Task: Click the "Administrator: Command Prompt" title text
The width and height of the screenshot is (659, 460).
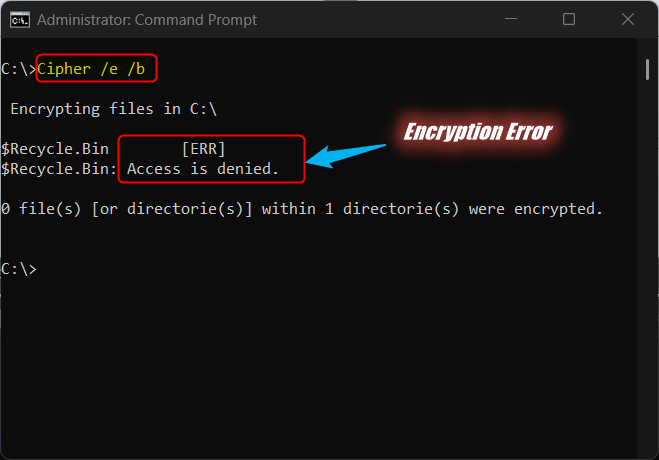Action: pos(147,19)
